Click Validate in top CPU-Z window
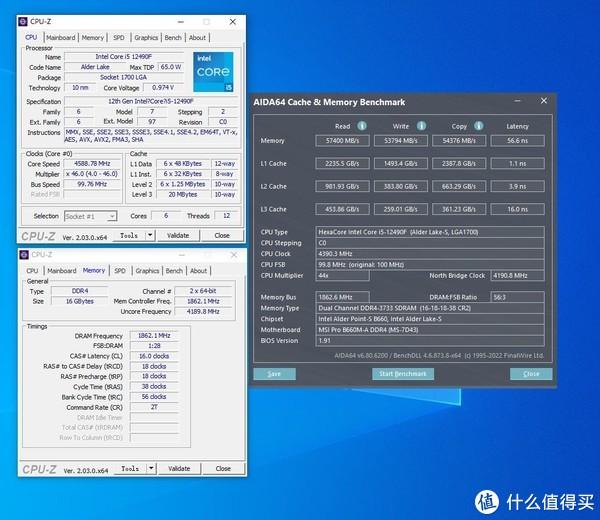 coord(178,235)
